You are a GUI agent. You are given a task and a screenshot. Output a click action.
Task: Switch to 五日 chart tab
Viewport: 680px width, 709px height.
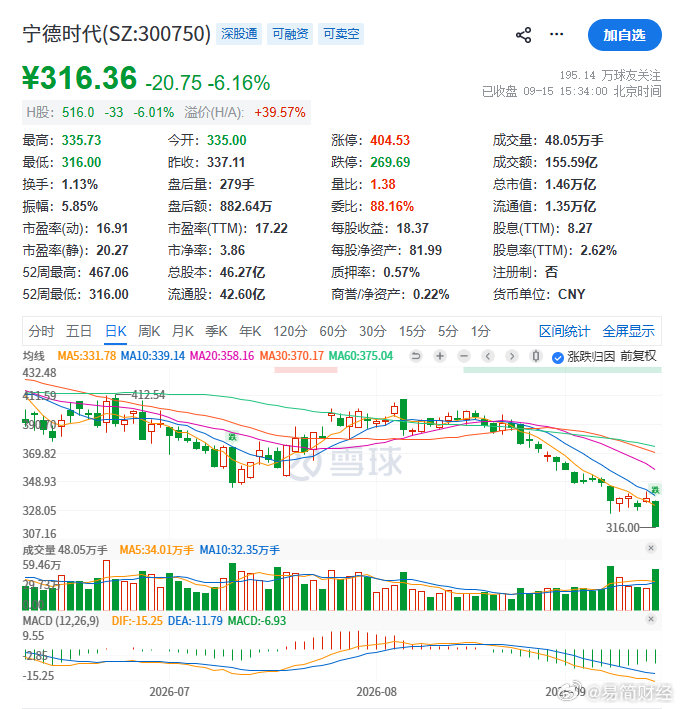coord(79,331)
